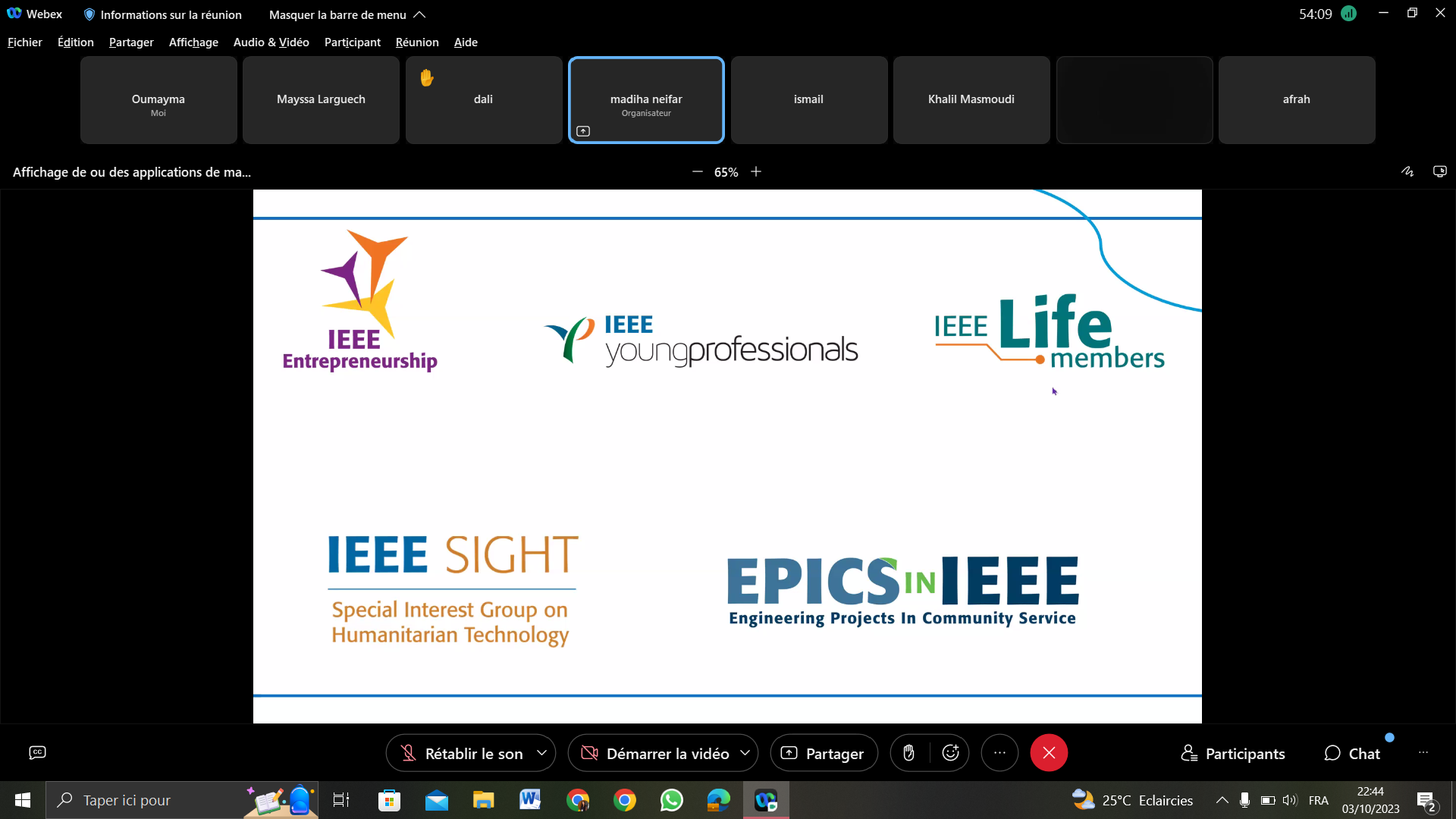Open the notification center
The height and width of the screenshot is (819, 1456).
1426,800
